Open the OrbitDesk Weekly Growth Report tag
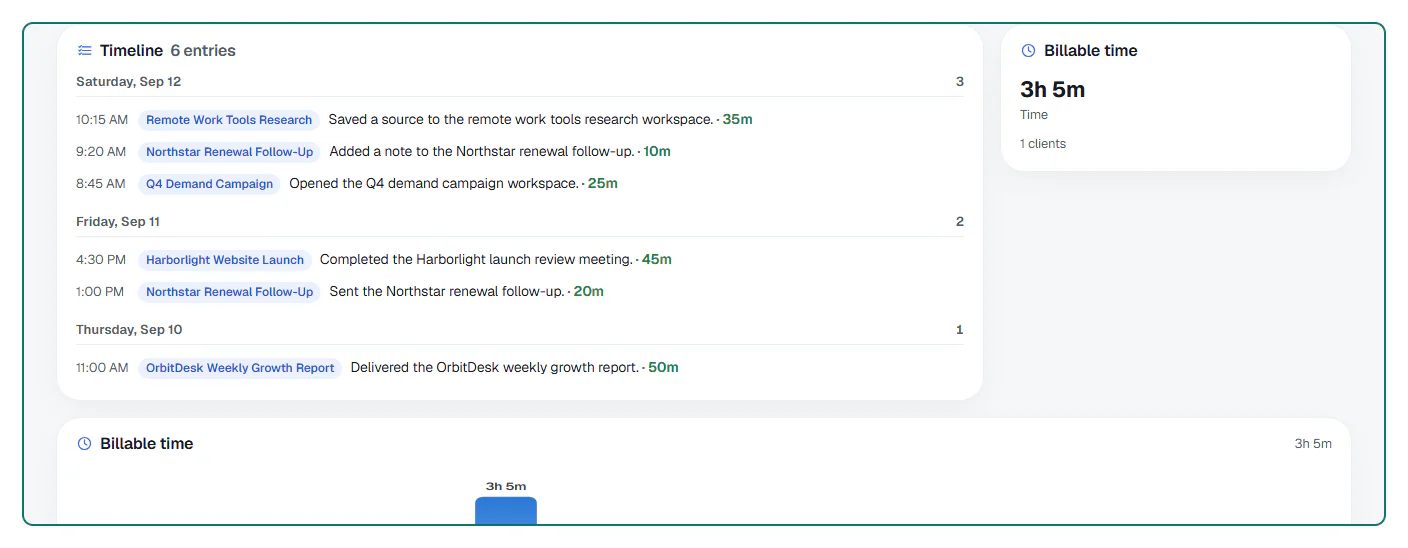This screenshot has height=548, width=1408. [240, 368]
